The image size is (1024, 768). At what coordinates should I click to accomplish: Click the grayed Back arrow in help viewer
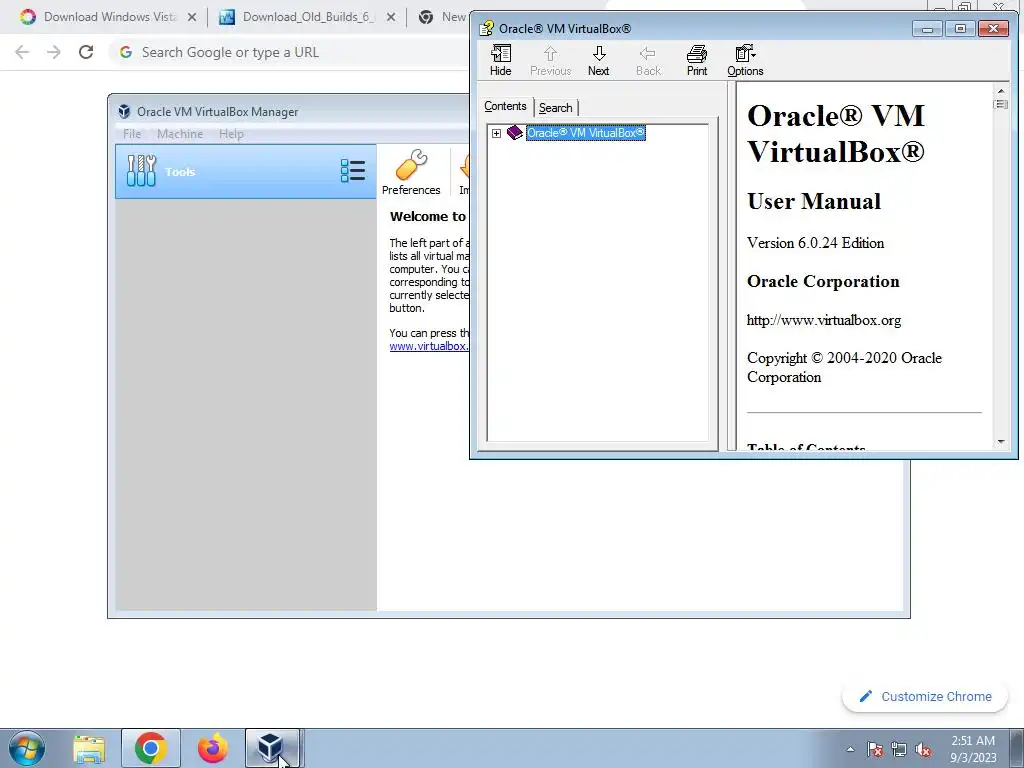(648, 60)
